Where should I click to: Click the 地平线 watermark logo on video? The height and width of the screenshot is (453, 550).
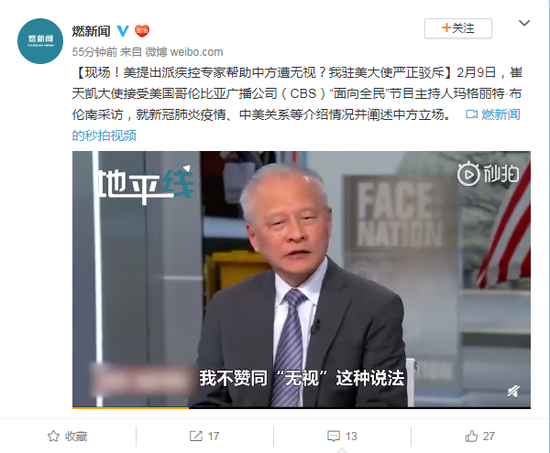coord(145,184)
